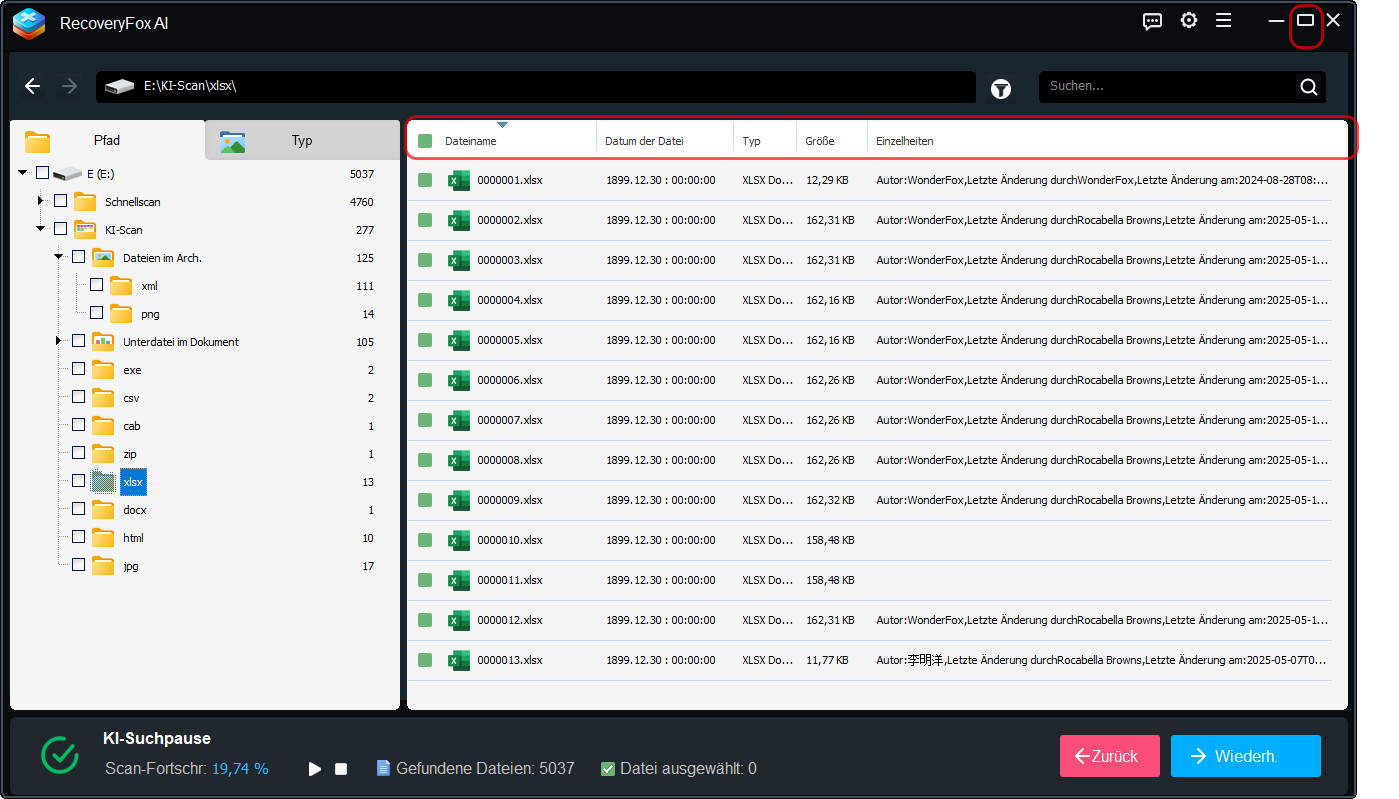The image size is (1399, 799).
Task: Click the Excel icon of 0000009.xlsx
Action: click(x=459, y=500)
